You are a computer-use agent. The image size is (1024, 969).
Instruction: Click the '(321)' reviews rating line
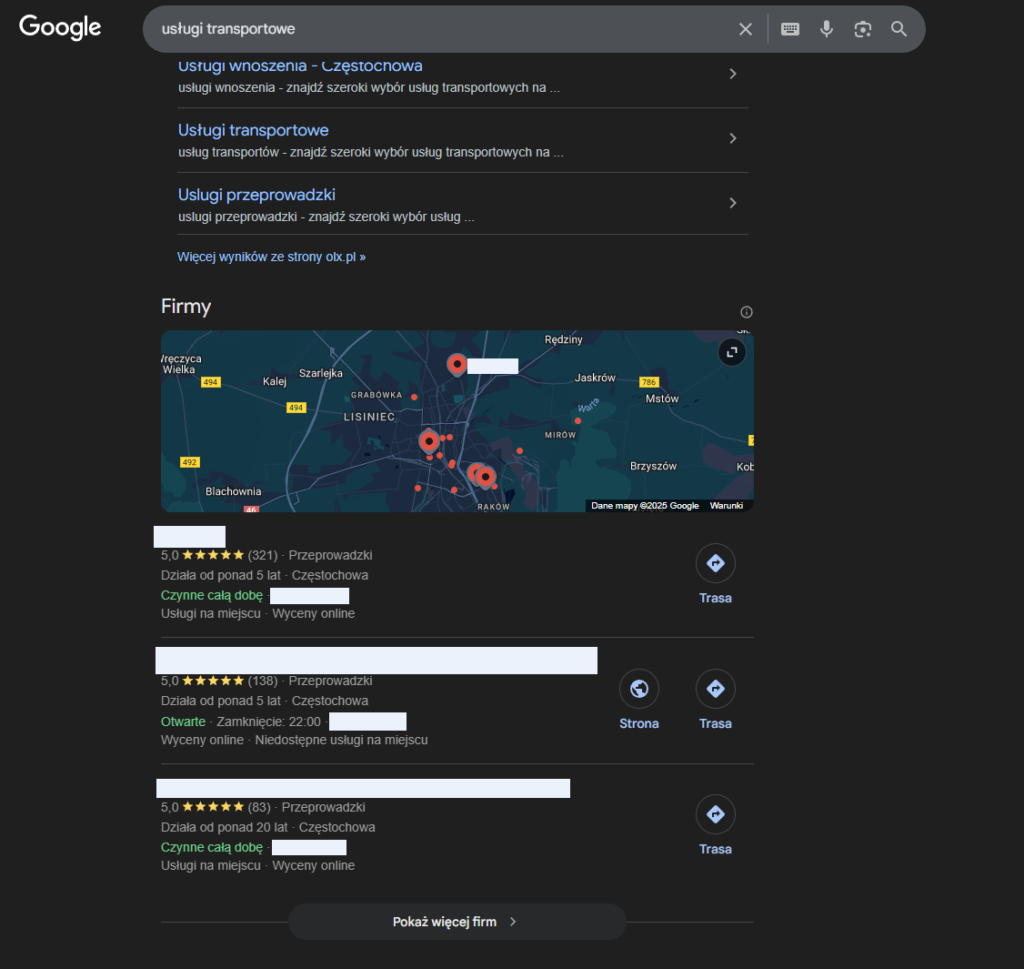click(266, 555)
